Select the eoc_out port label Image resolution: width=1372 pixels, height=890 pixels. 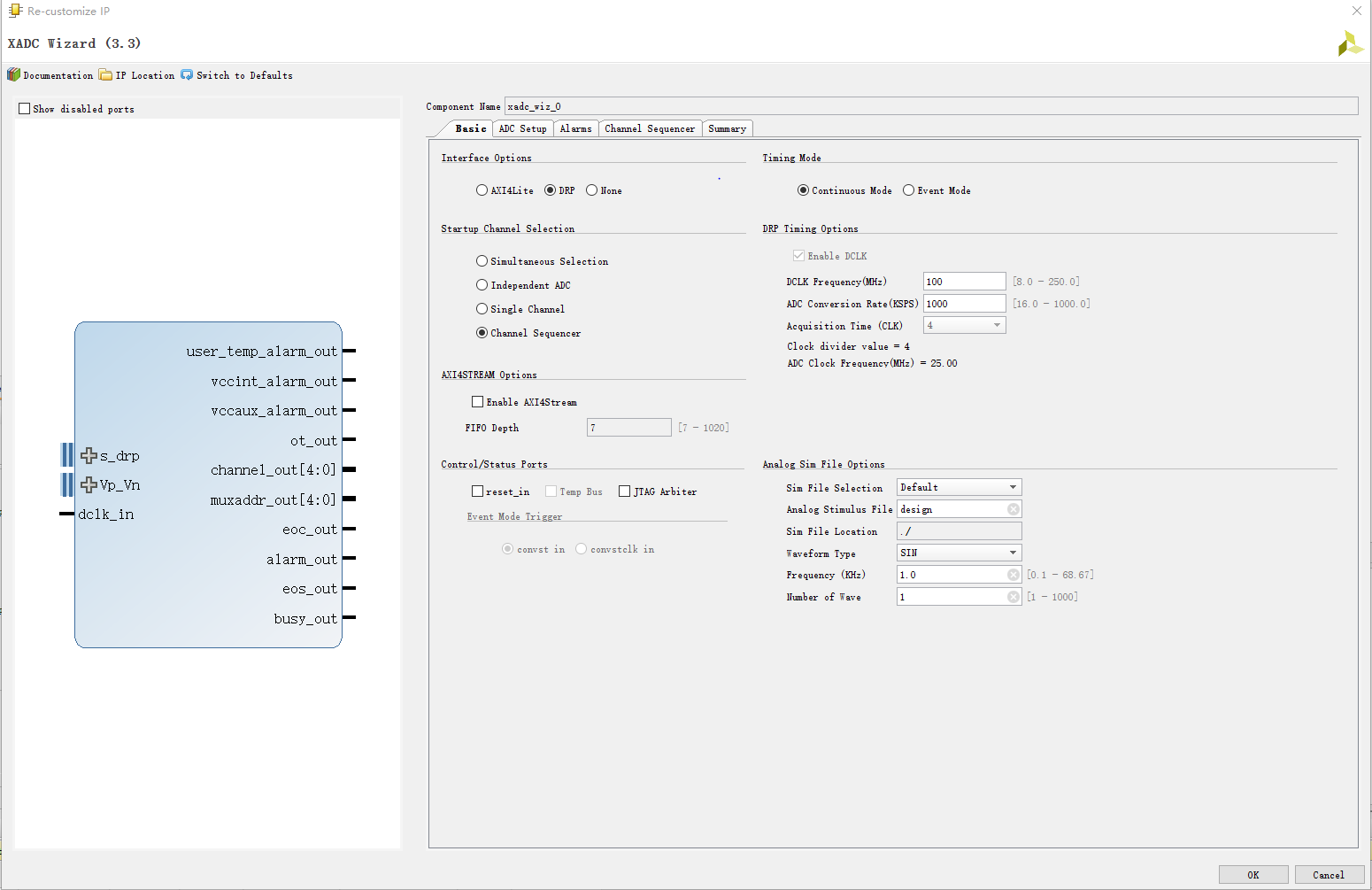[x=310, y=530]
